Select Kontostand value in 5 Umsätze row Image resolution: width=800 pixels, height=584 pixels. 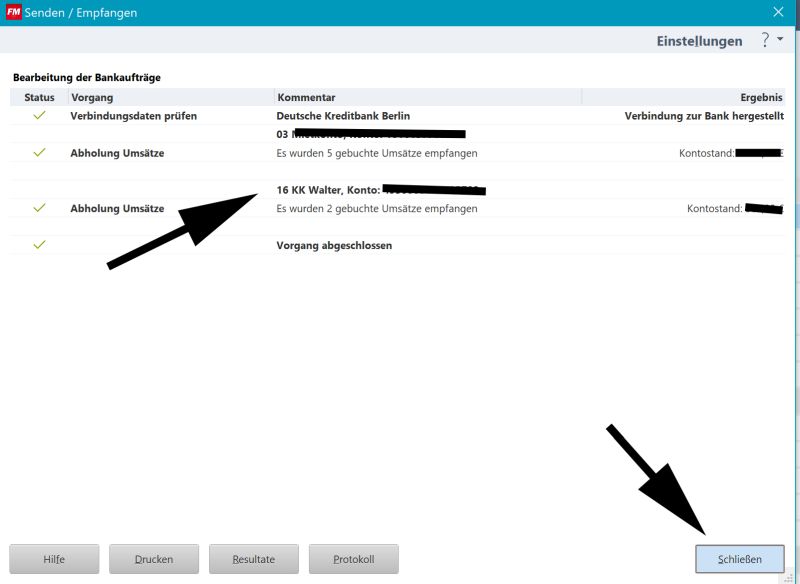pyautogui.click(x=731, y=153)
